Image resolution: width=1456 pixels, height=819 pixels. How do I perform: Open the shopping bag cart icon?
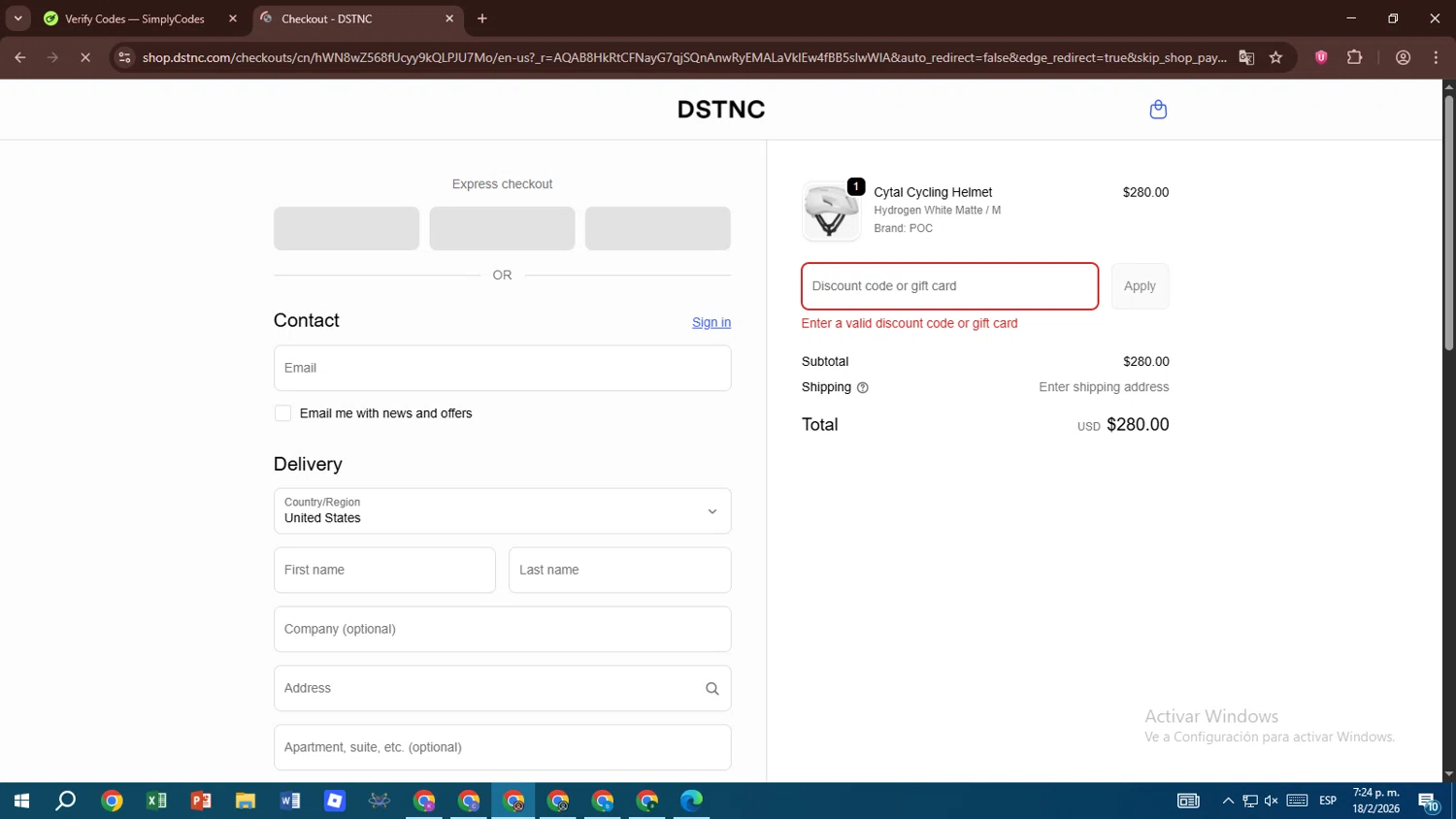point(1158,110)
